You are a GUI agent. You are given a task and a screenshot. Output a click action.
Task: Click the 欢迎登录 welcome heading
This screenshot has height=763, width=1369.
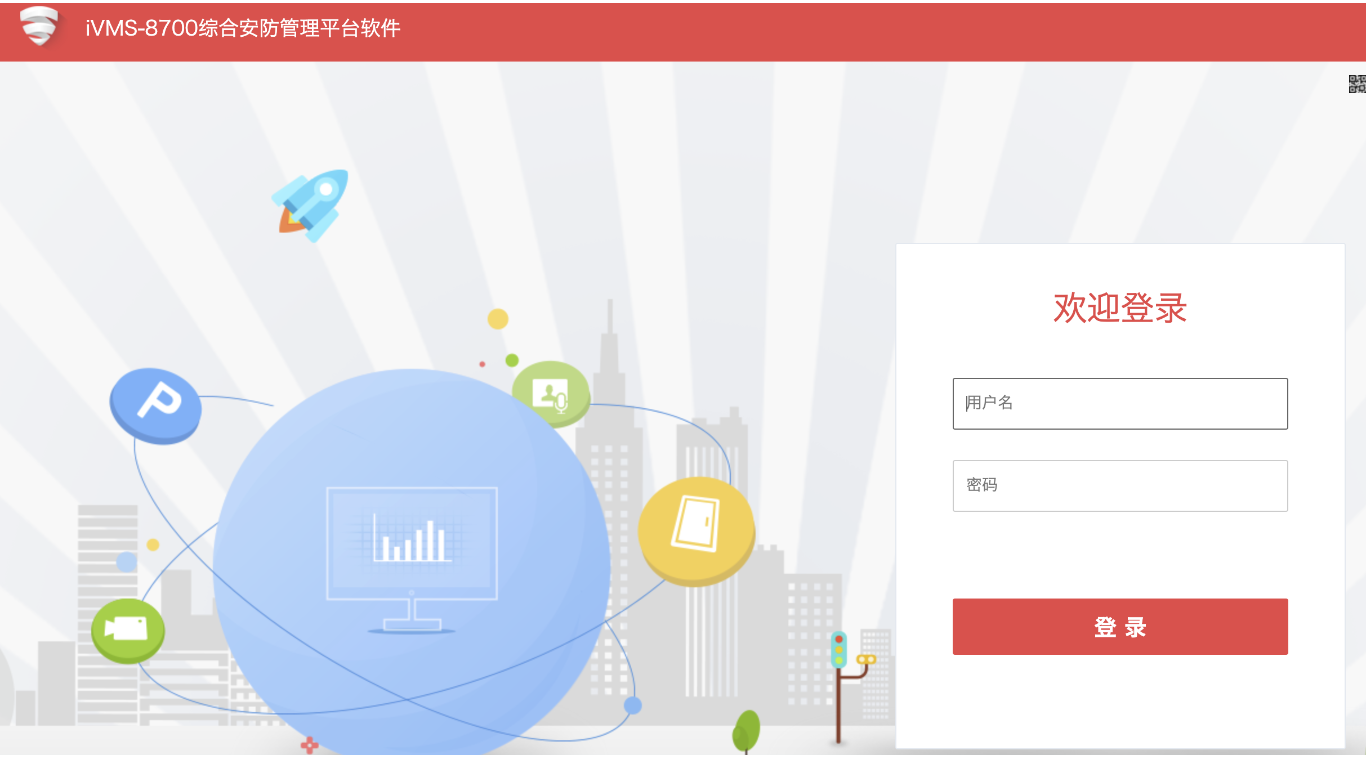[1120, 308]
